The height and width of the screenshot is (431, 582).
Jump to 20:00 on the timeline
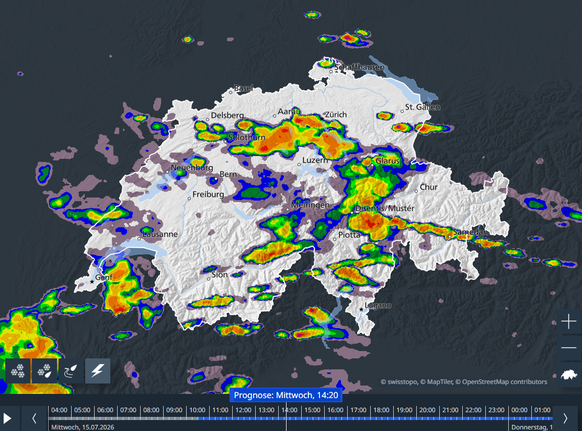[x=428, y=410]
